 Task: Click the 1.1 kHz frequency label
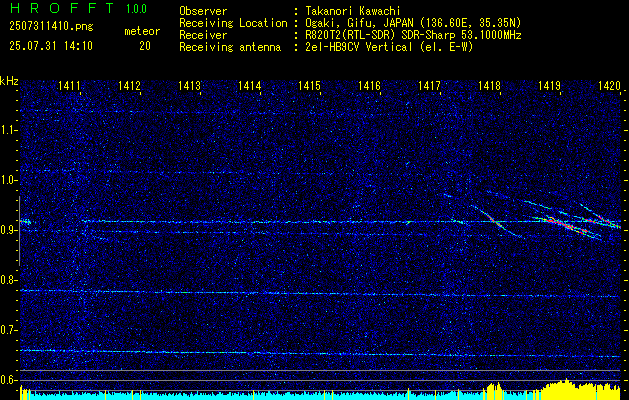(9, 130)
